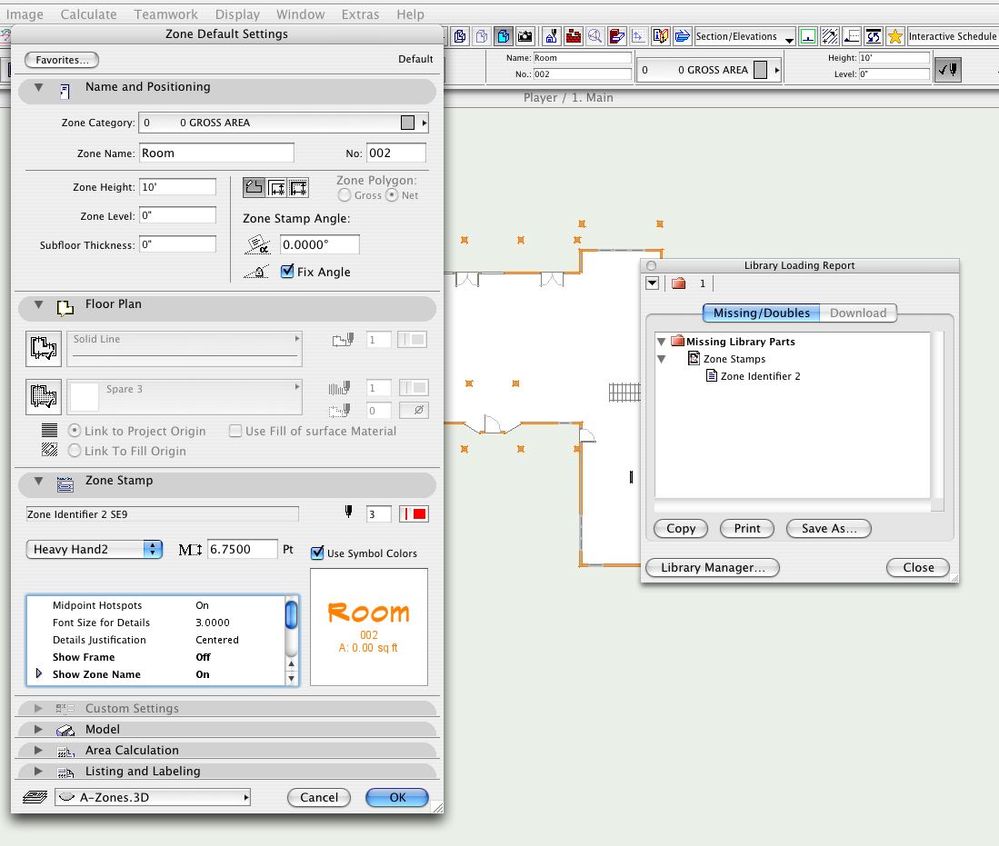
Task: Select the Gross zone polygon radio button
Action: pos(345,195)
